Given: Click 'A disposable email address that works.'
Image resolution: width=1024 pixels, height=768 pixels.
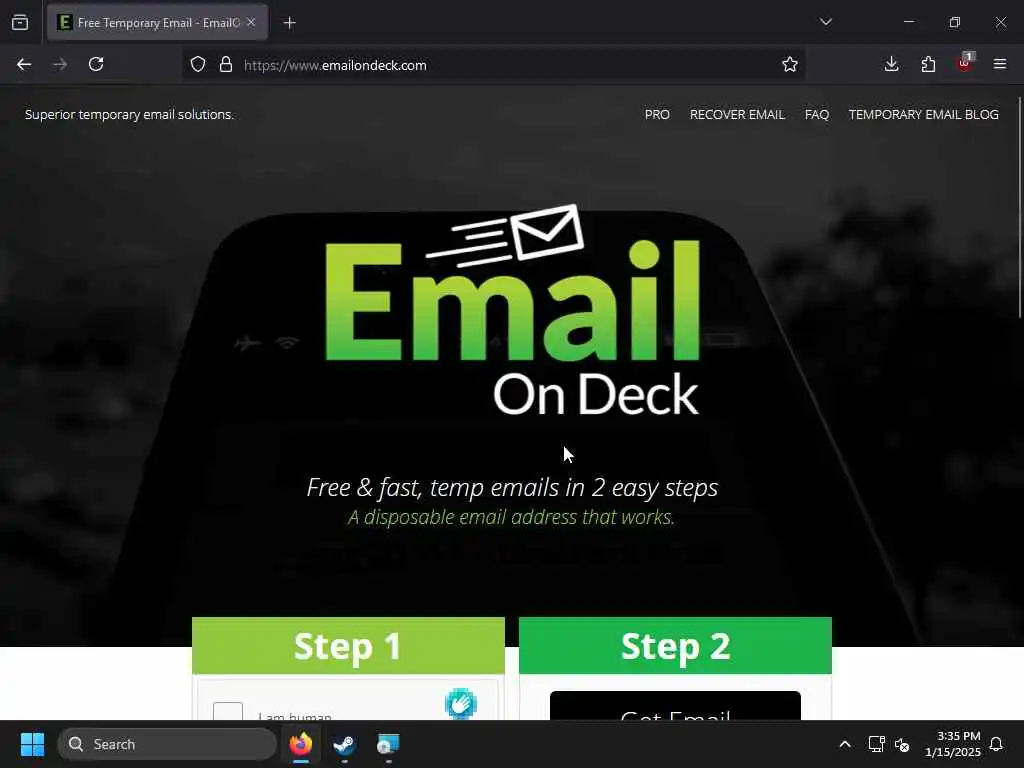Looking at the screenshot, I should 511,517.
